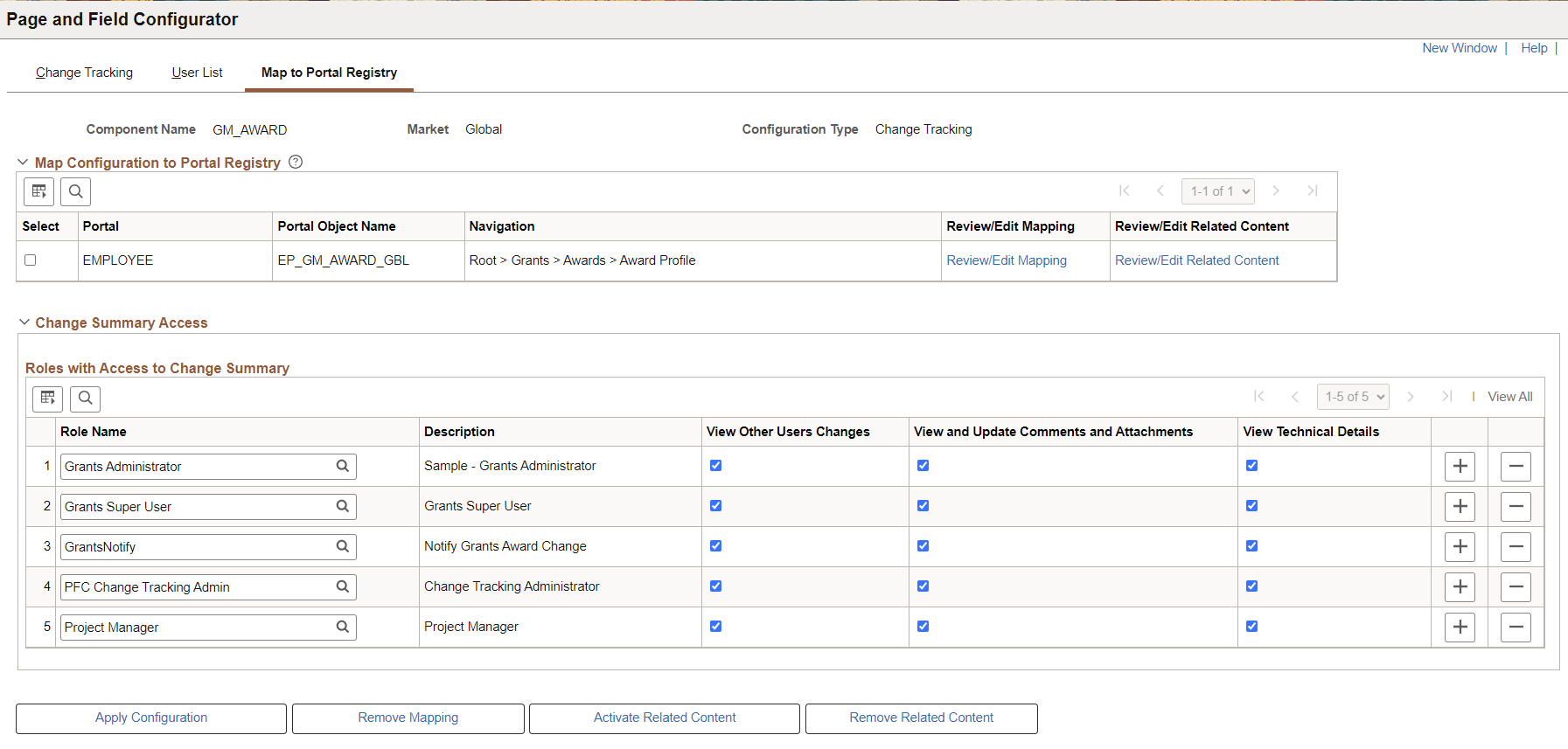Open the Review/Edit Related Content link
Image resolution: width=1568 pixels, height=749 pixels.
[1196, 260]
